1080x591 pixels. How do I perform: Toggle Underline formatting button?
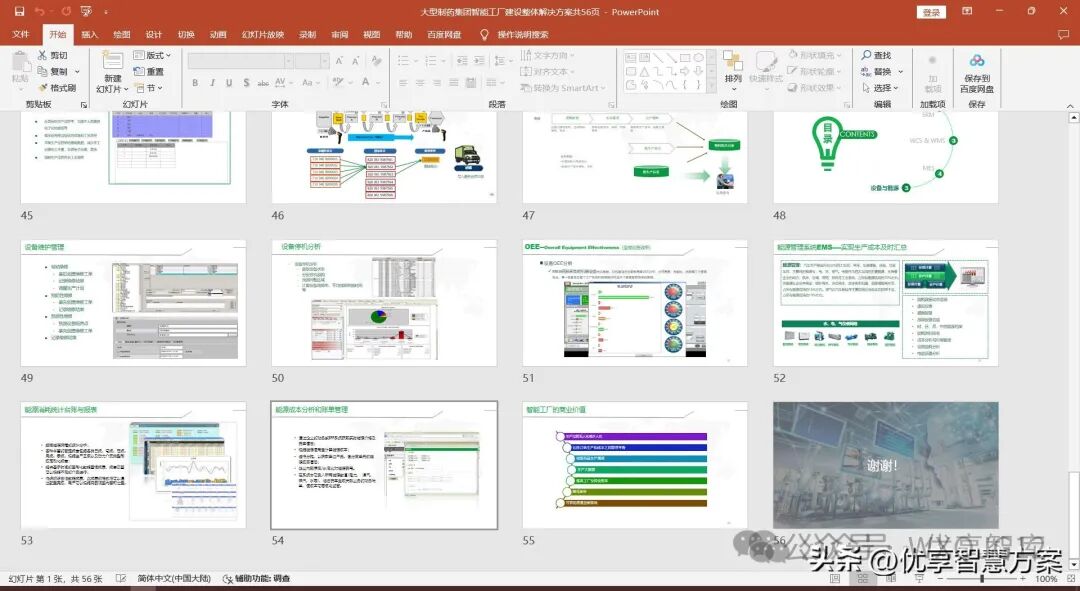pos(229,83)
